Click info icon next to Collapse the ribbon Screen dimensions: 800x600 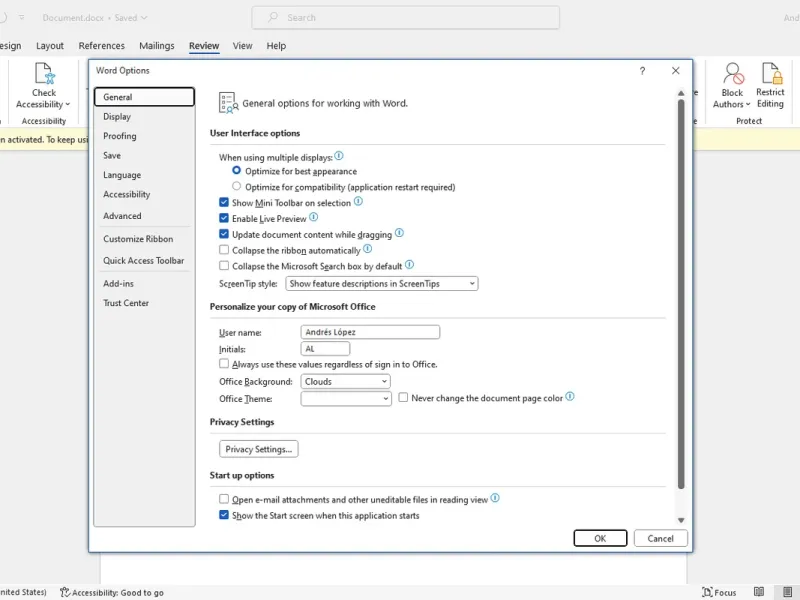(367, 249)
